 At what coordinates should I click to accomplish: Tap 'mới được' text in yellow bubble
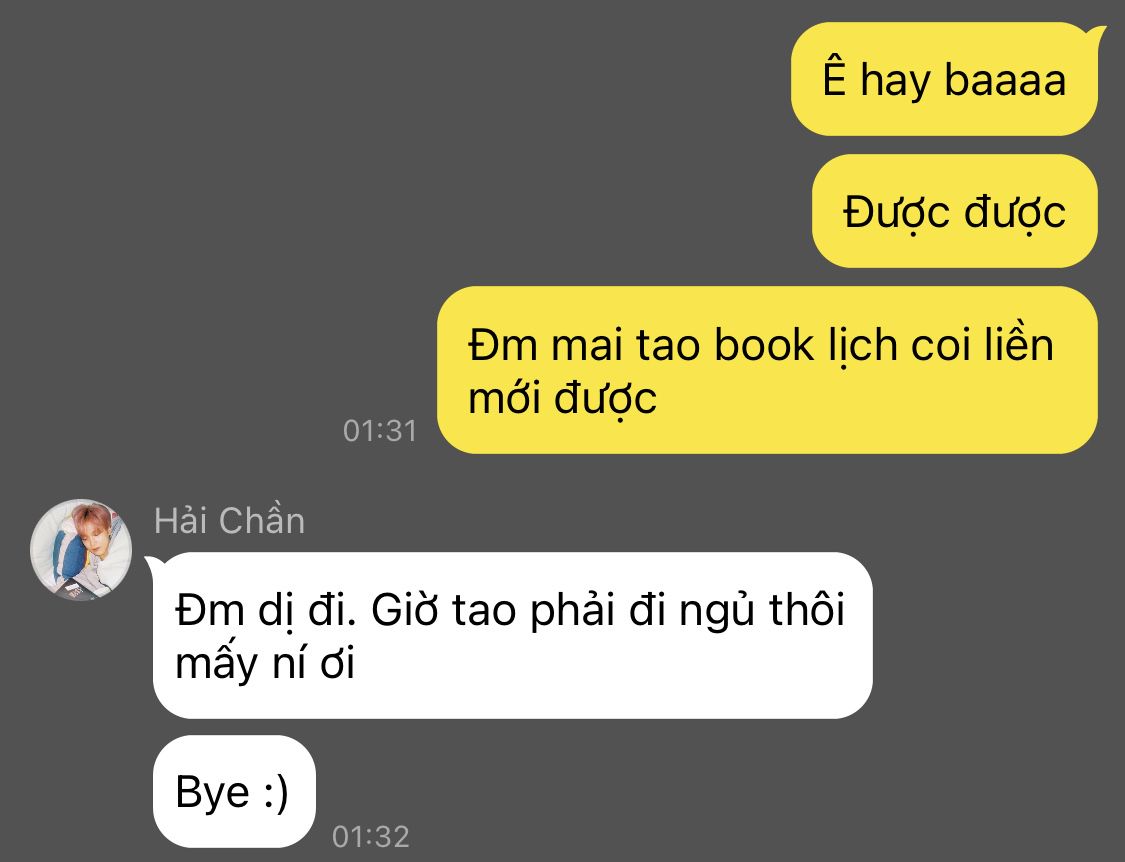point(562,399)
